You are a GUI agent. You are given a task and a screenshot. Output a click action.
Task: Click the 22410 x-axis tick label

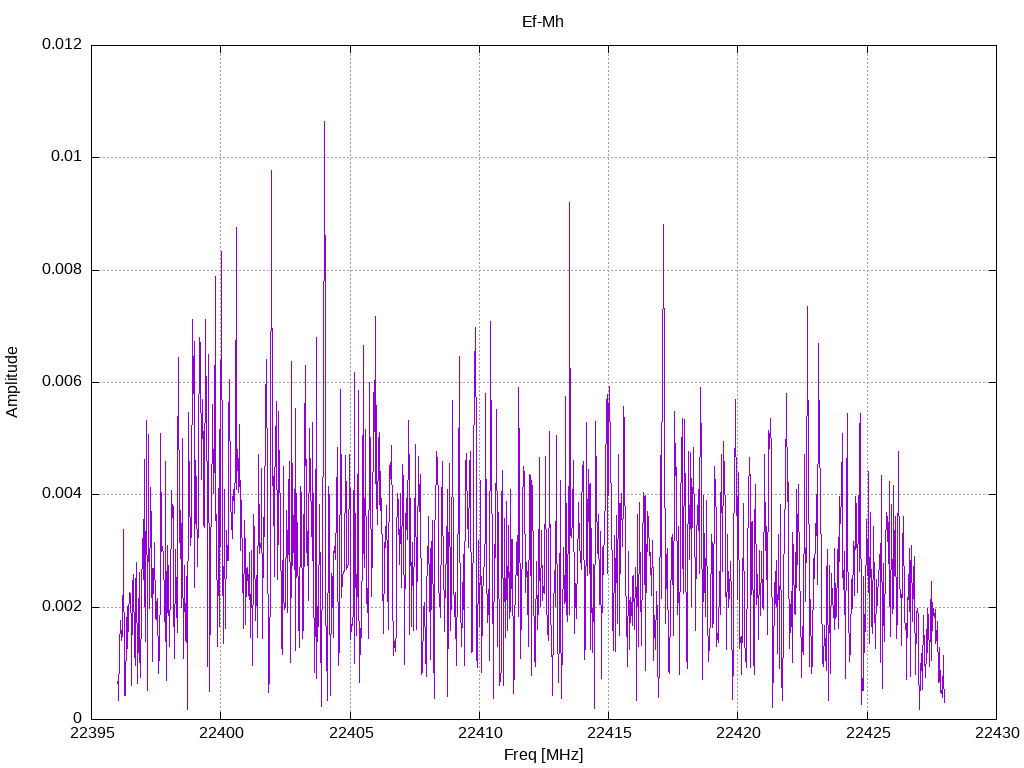[479, 733]
